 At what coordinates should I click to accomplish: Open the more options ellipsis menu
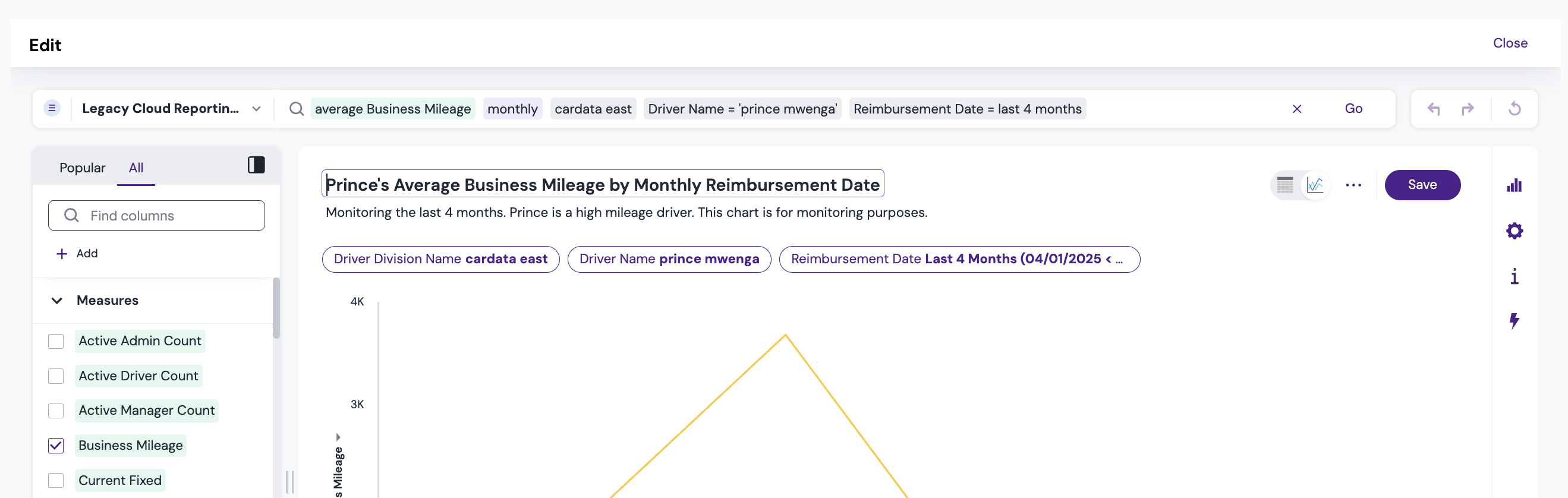(1353, 185)
